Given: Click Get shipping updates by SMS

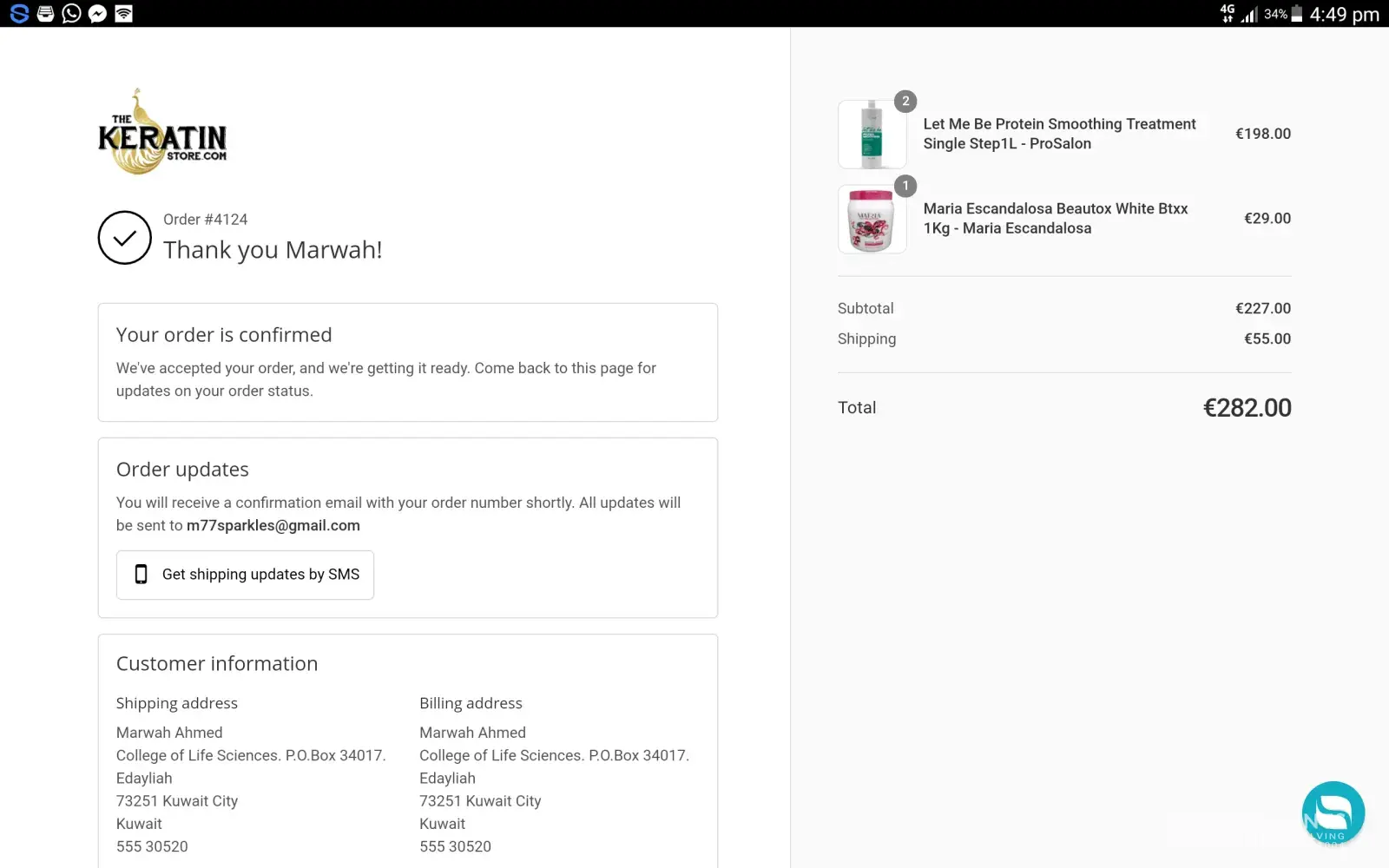Looking at the screenshot, I should pos(246,575).
